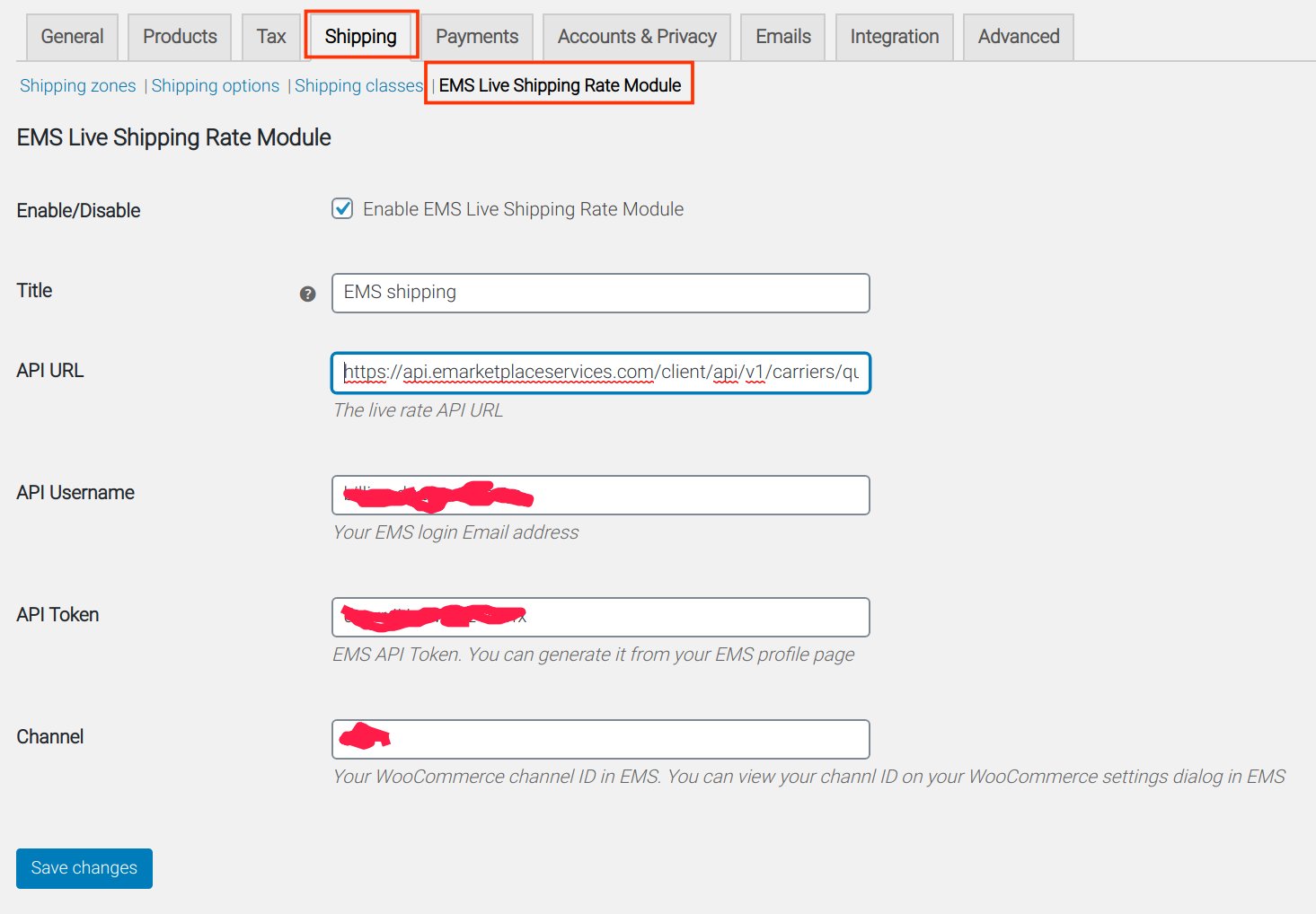The image size is (1316, 914).
Task: Click the WooCommerce channel ID hint text
Action: coord(809,777)
